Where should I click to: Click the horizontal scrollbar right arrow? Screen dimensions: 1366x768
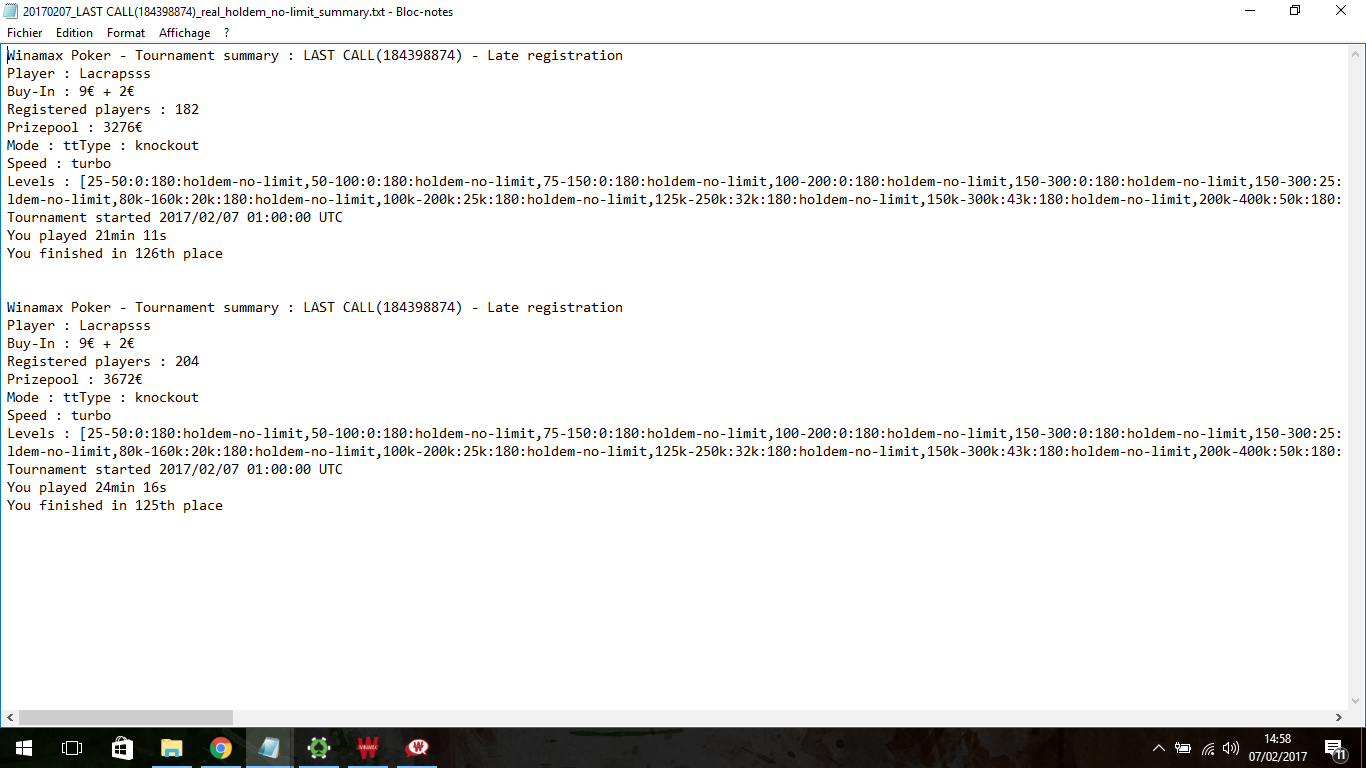pos(1340,717)
